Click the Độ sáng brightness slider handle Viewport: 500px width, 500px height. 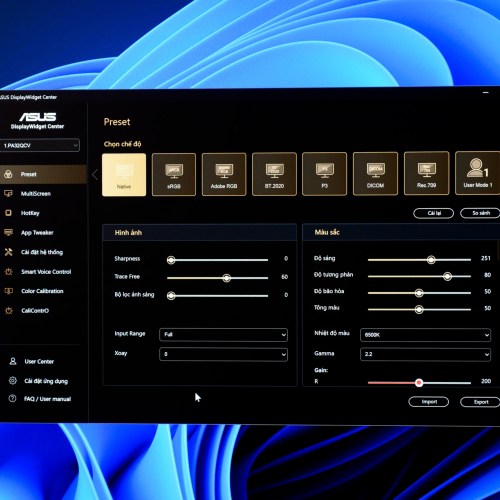(431, 260)
